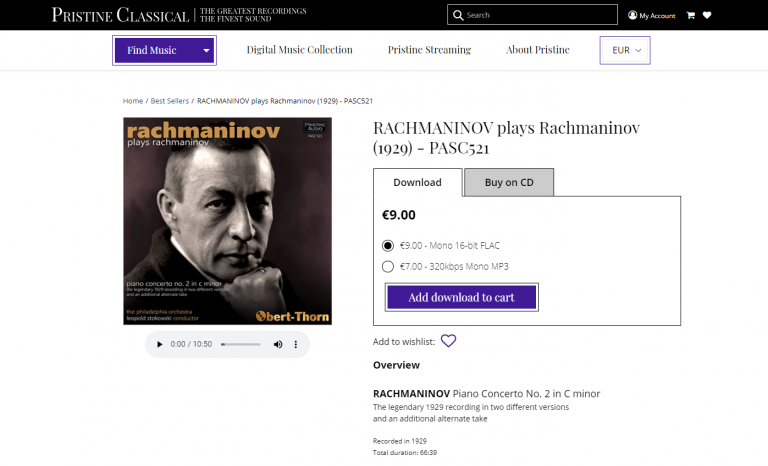Follow the Best Sellers breadcrumb link
The height and width of the screenshot is (466, 768).
point(170,101)
